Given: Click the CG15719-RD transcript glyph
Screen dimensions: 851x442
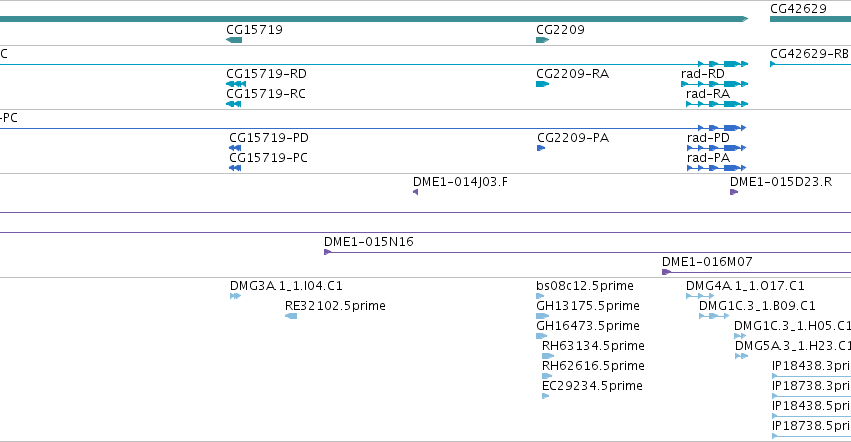Looking at the screenshot, I should tap(236, 84).
